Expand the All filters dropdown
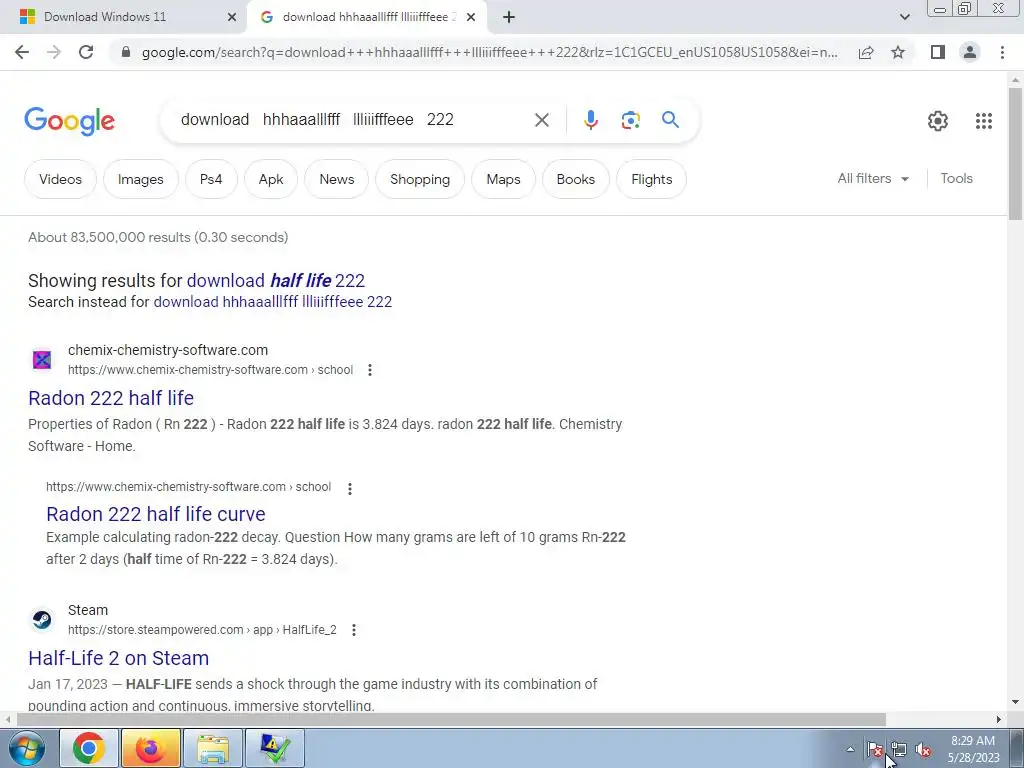Image resolution: width=1024 pixels, height=768 pixels. 872,178
